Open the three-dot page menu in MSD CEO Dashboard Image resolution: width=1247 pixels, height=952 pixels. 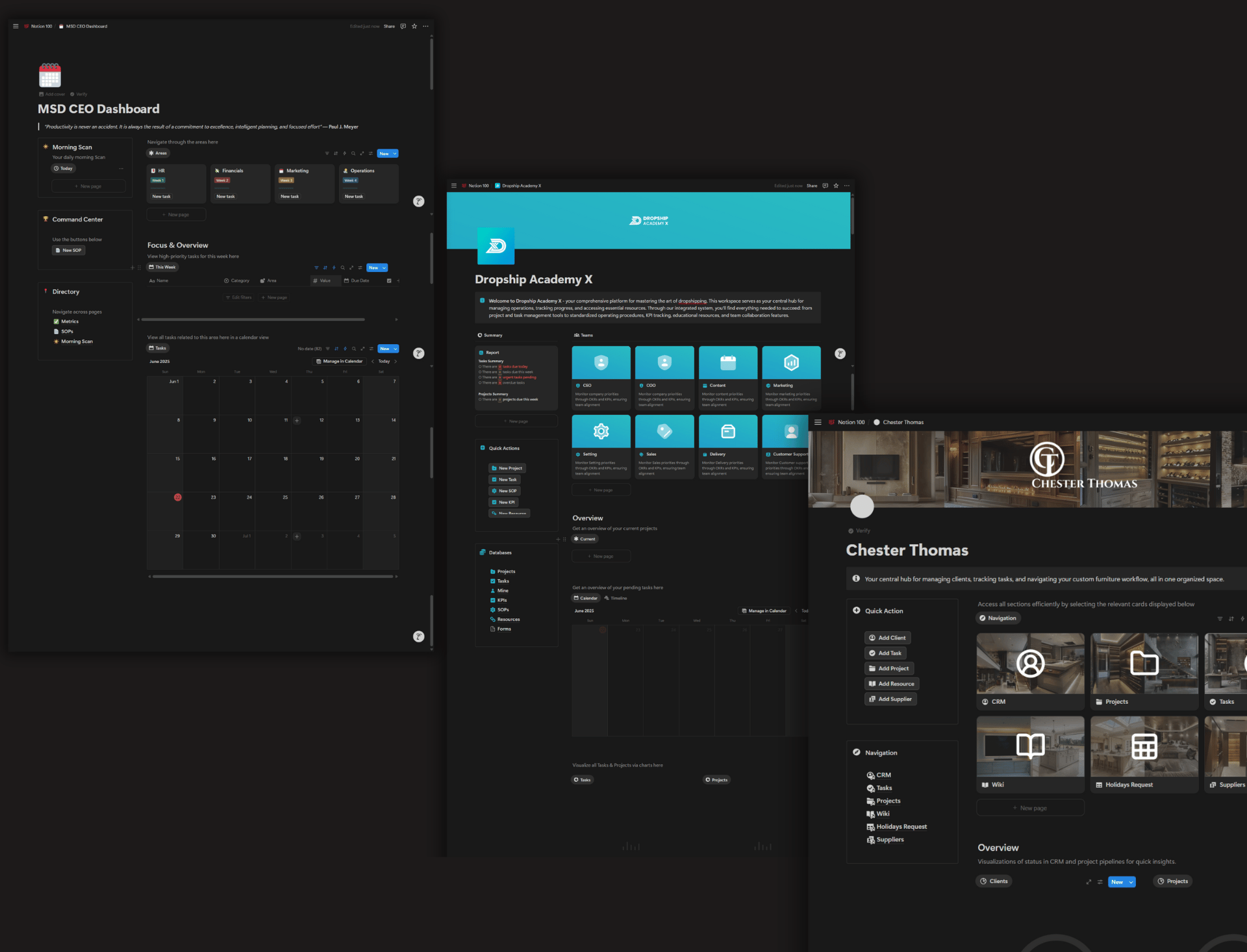click(x=426, y=27)
